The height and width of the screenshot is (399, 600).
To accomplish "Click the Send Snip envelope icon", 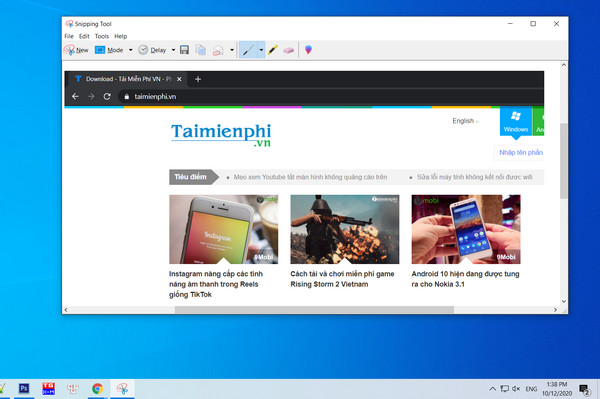I will point(218,50).
